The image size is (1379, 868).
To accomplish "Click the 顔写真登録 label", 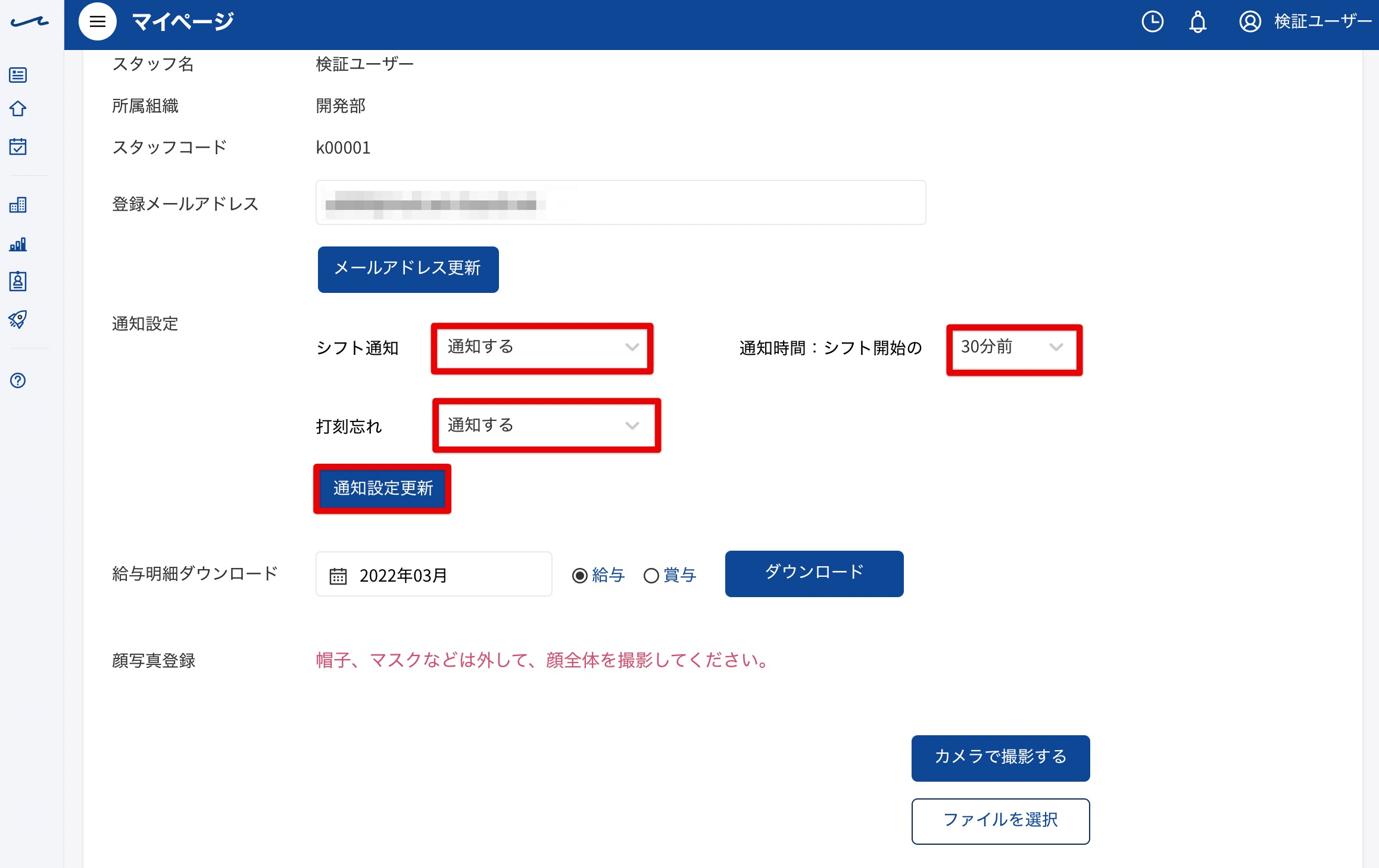I will pos(154,661).
